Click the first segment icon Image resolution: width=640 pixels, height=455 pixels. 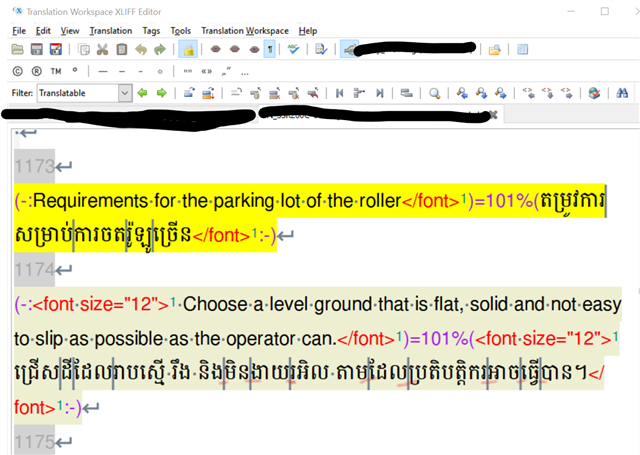click(x=340, y=93)
